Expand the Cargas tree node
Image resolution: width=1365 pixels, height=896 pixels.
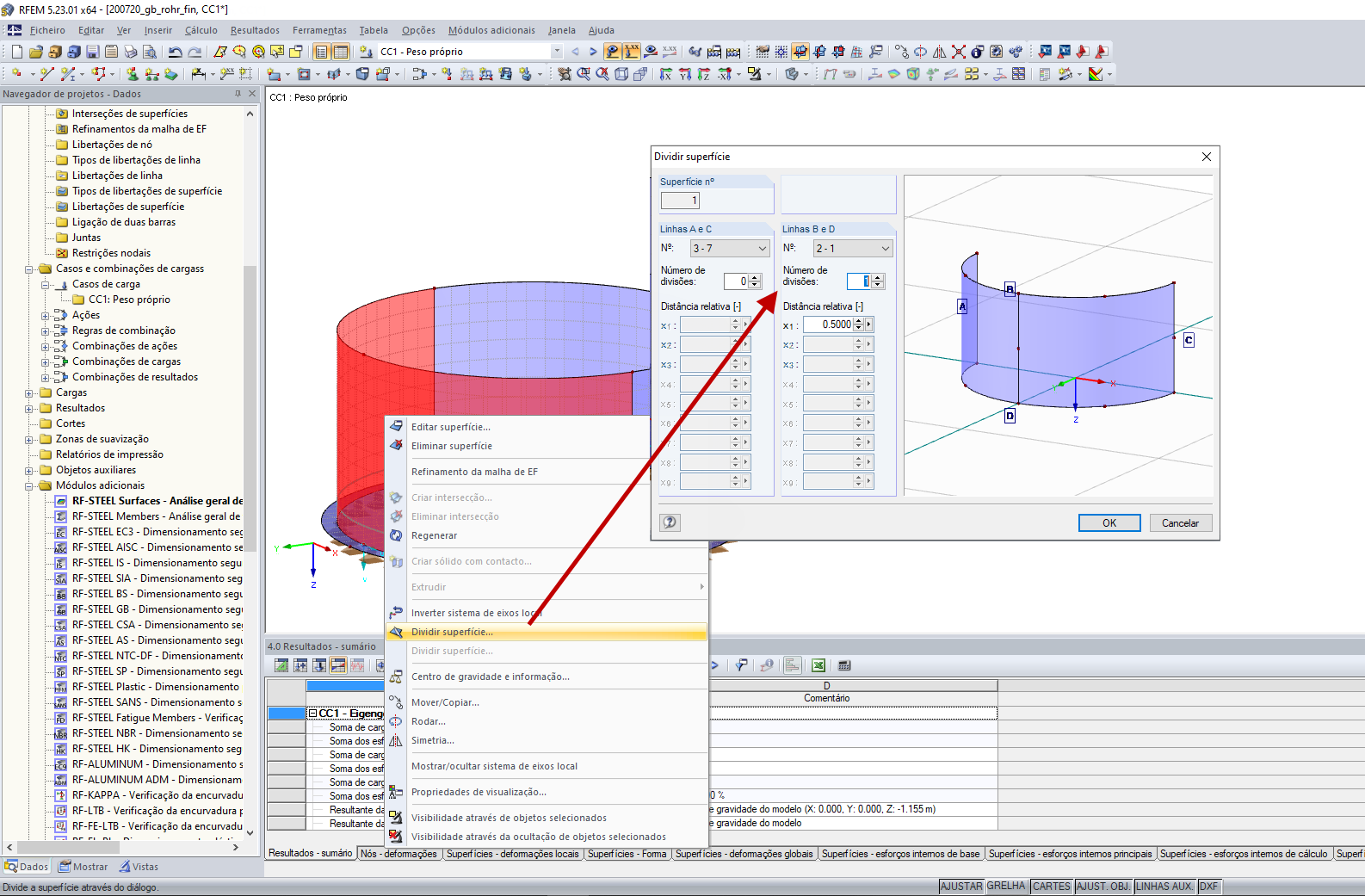point(29,392)
